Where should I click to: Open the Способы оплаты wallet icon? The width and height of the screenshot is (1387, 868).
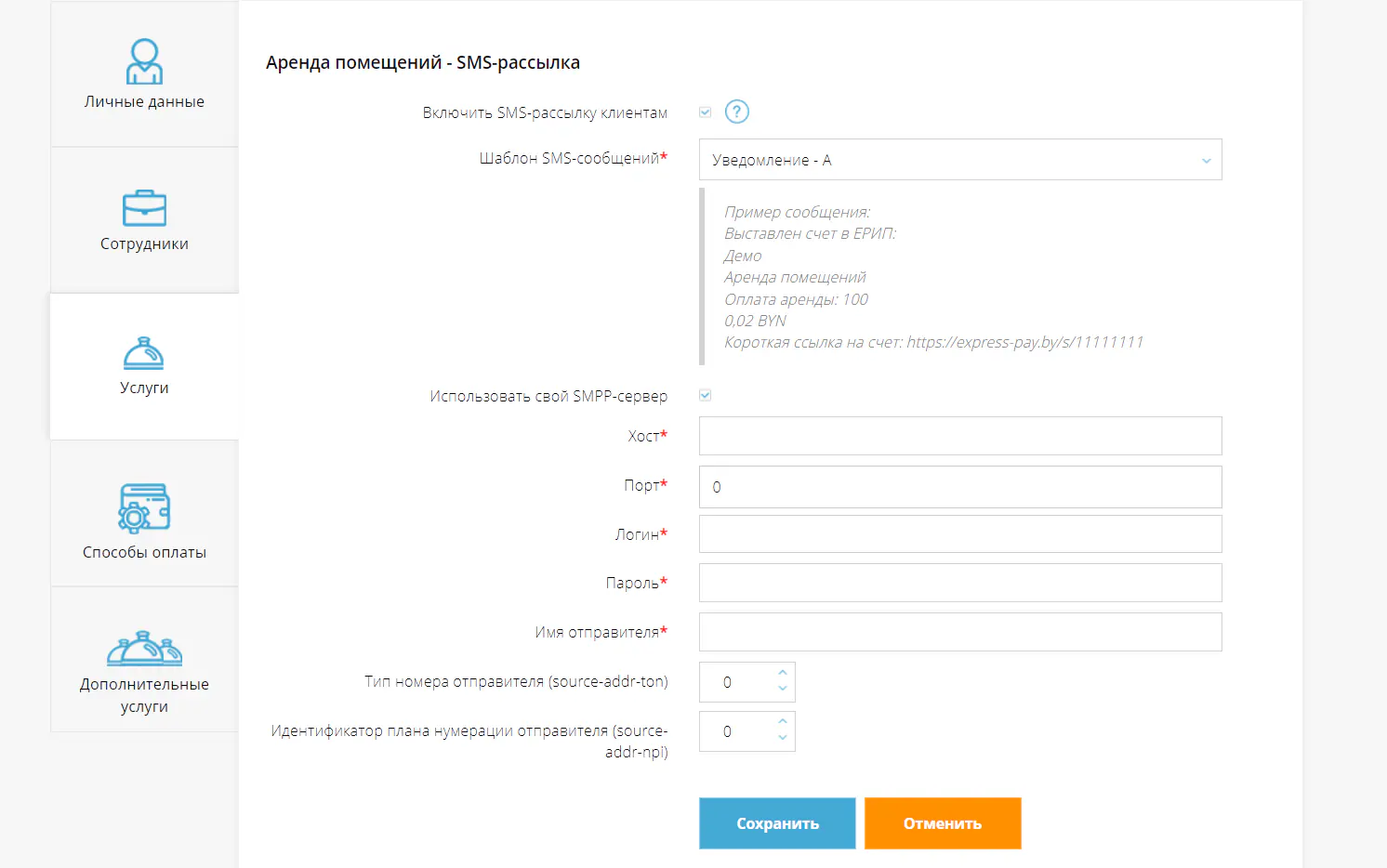point(144,507)
